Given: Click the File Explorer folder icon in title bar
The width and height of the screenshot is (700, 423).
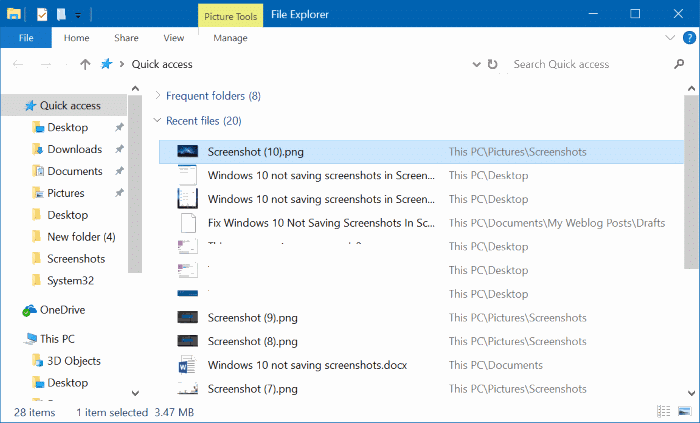Looking at the screenshot, I should pyautogui.click(x=14, y=14).
